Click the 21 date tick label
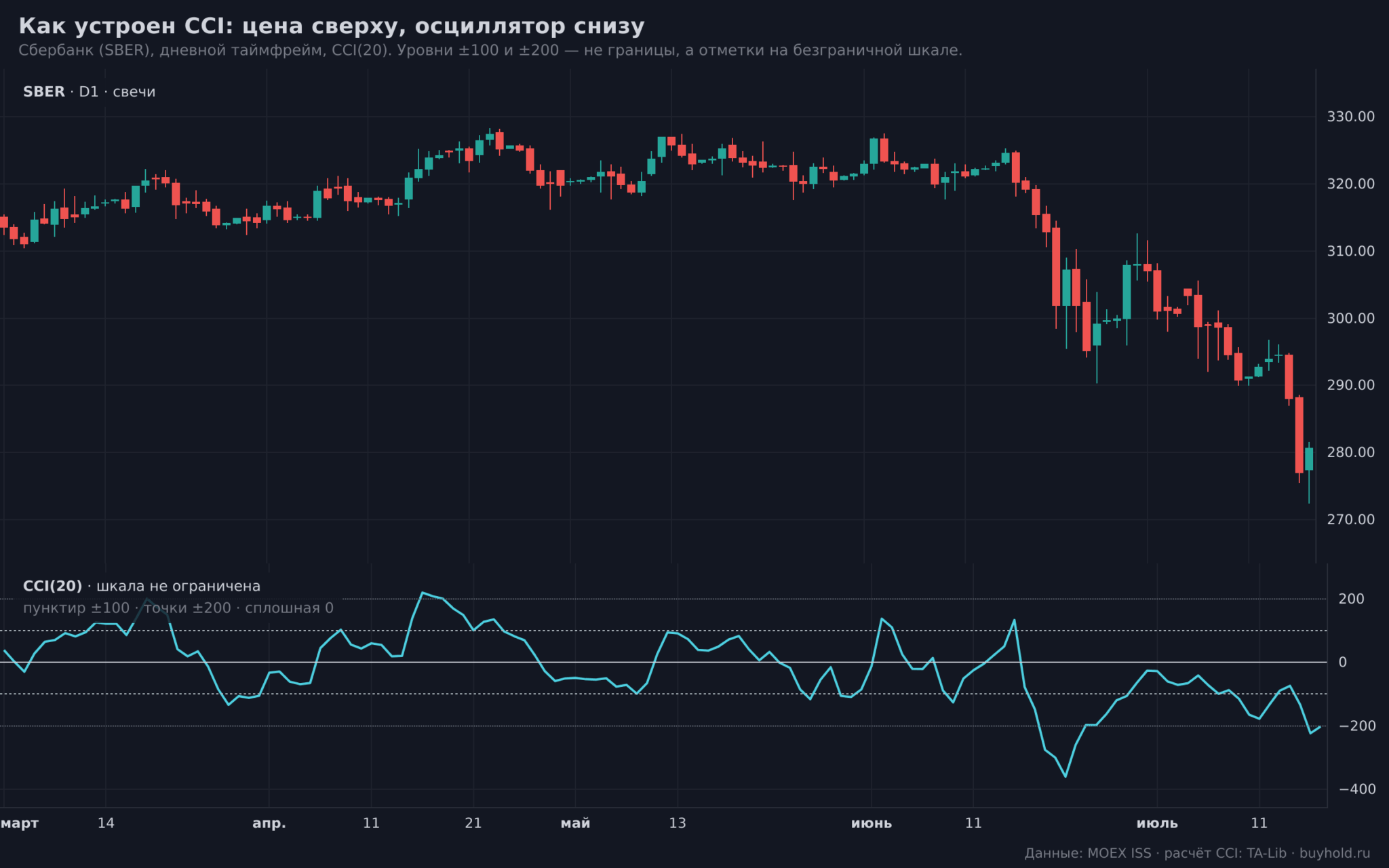Viewport: 1389px width, 868px height. point(473,823)
